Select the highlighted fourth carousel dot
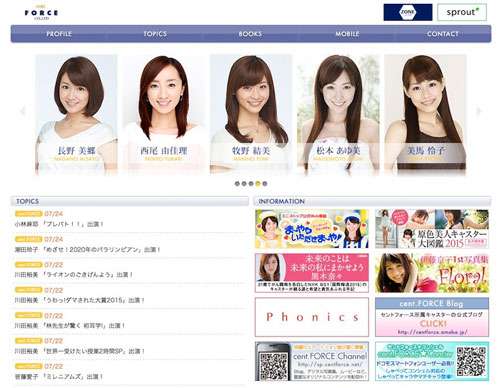Screen dimensions: 500x388 click(x=258, y=183)
